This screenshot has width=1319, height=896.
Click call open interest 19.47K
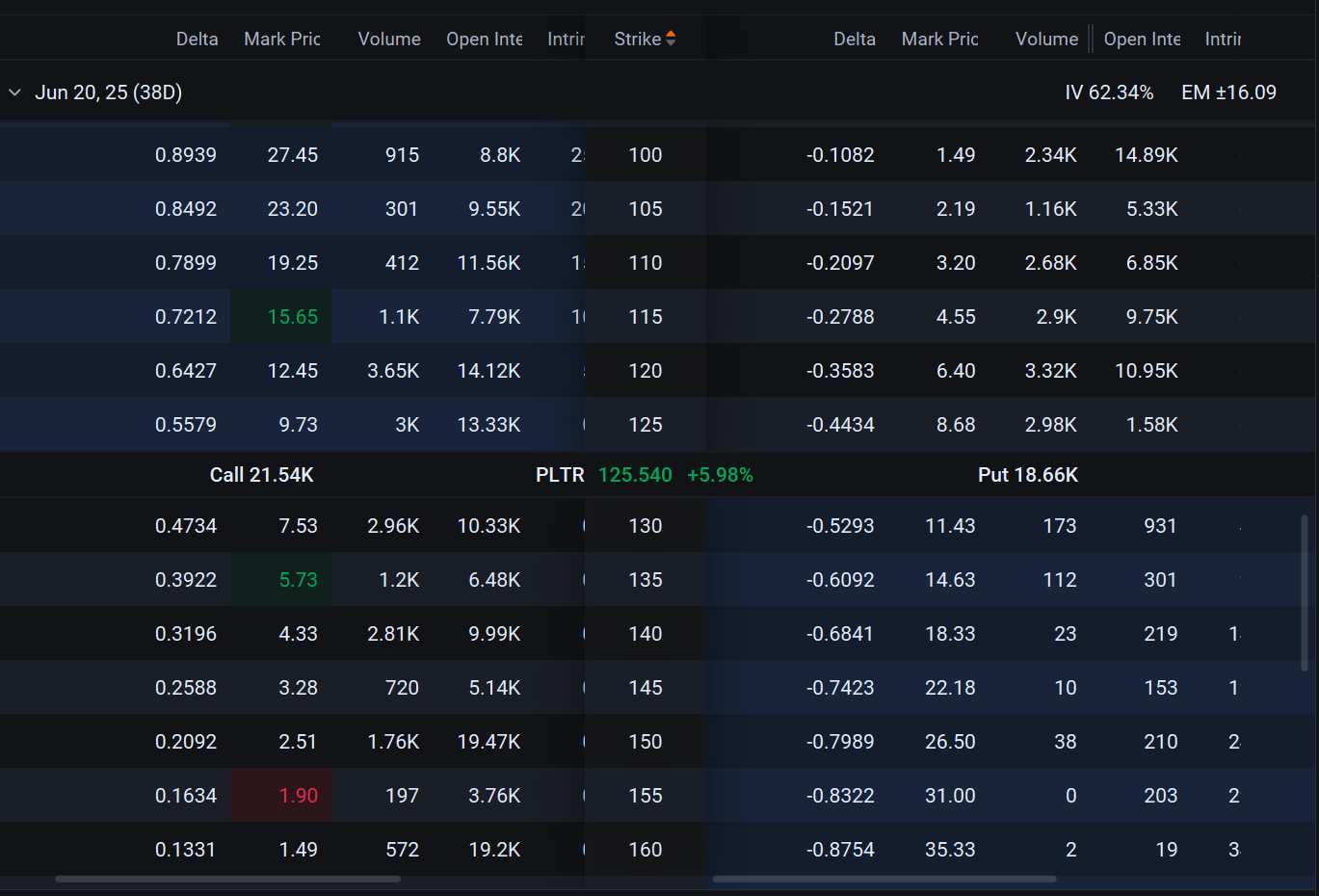(x=488, y=742)
